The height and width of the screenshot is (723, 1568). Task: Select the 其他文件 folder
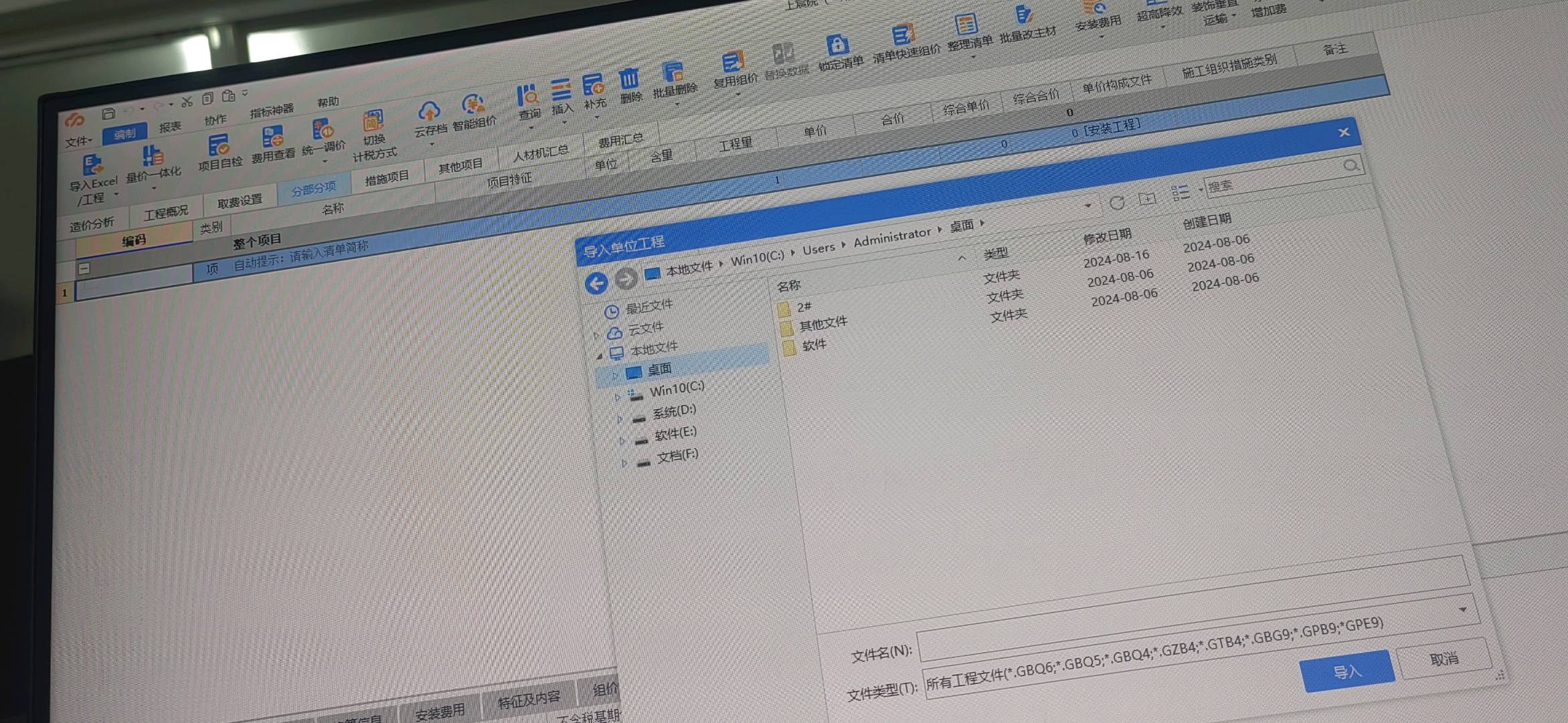click(x=822, y=325)
